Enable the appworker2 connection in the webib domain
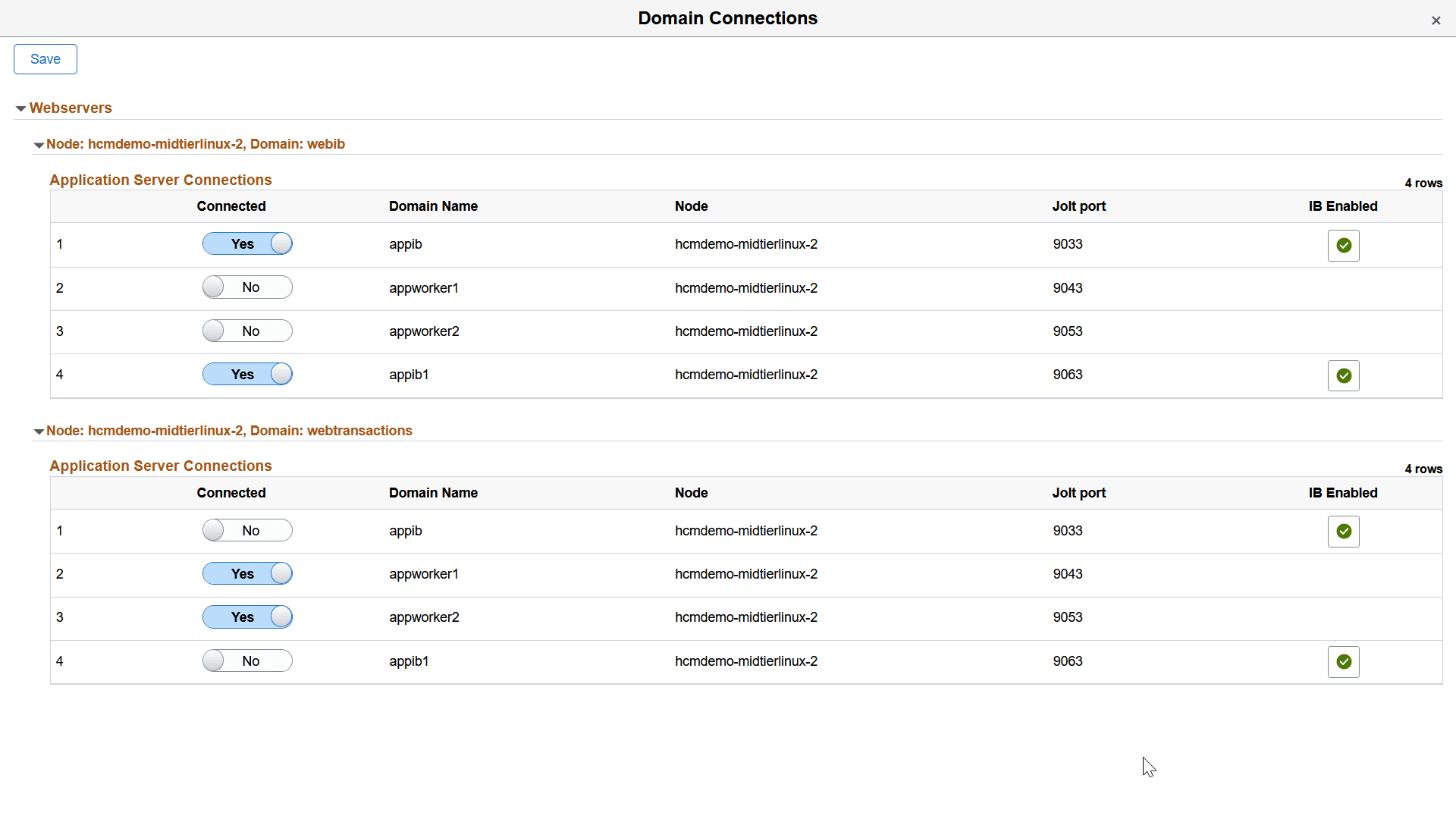 [247, 331]
